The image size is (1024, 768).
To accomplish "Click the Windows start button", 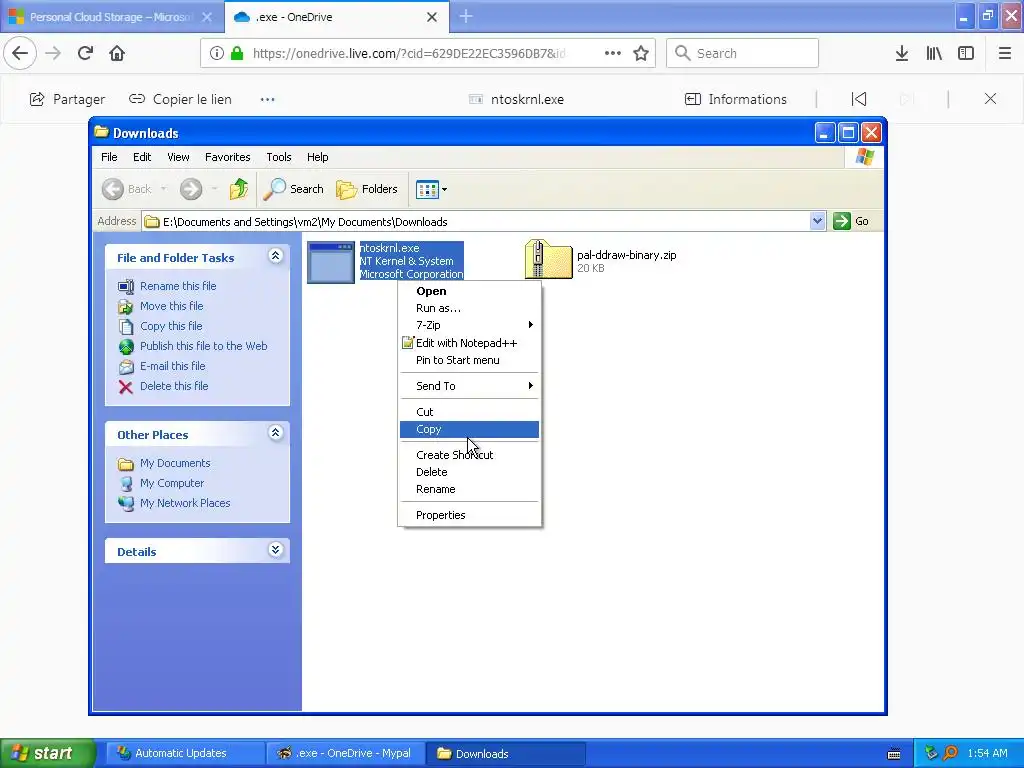I will tap(47, 753).
